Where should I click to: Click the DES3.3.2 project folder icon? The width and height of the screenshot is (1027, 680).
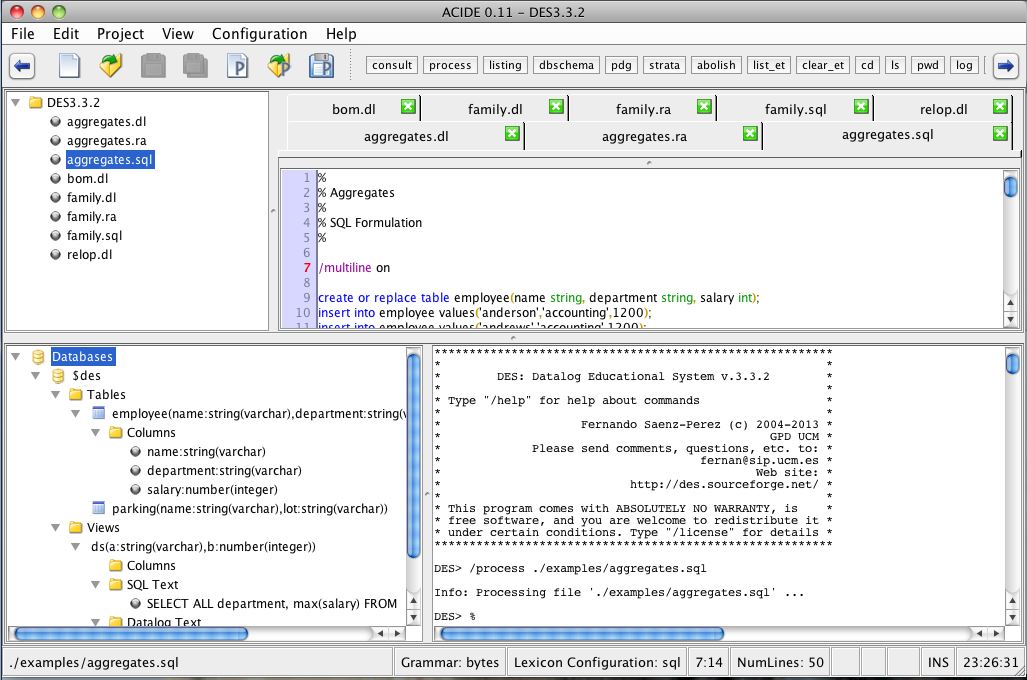pyautogui.click(x=36, y=103)
